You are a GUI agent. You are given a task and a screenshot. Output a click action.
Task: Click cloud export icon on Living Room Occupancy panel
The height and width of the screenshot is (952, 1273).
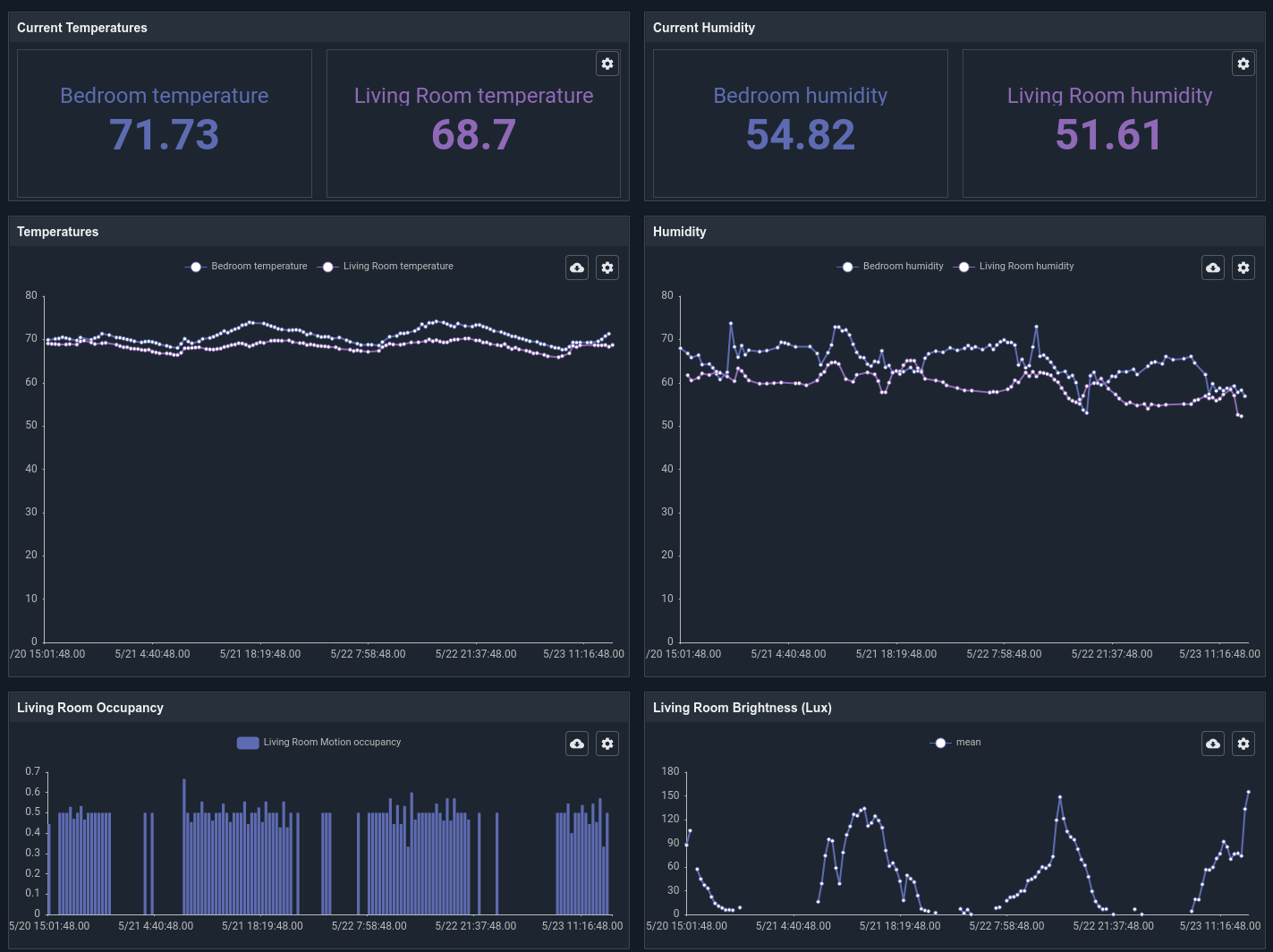[576, 743]
